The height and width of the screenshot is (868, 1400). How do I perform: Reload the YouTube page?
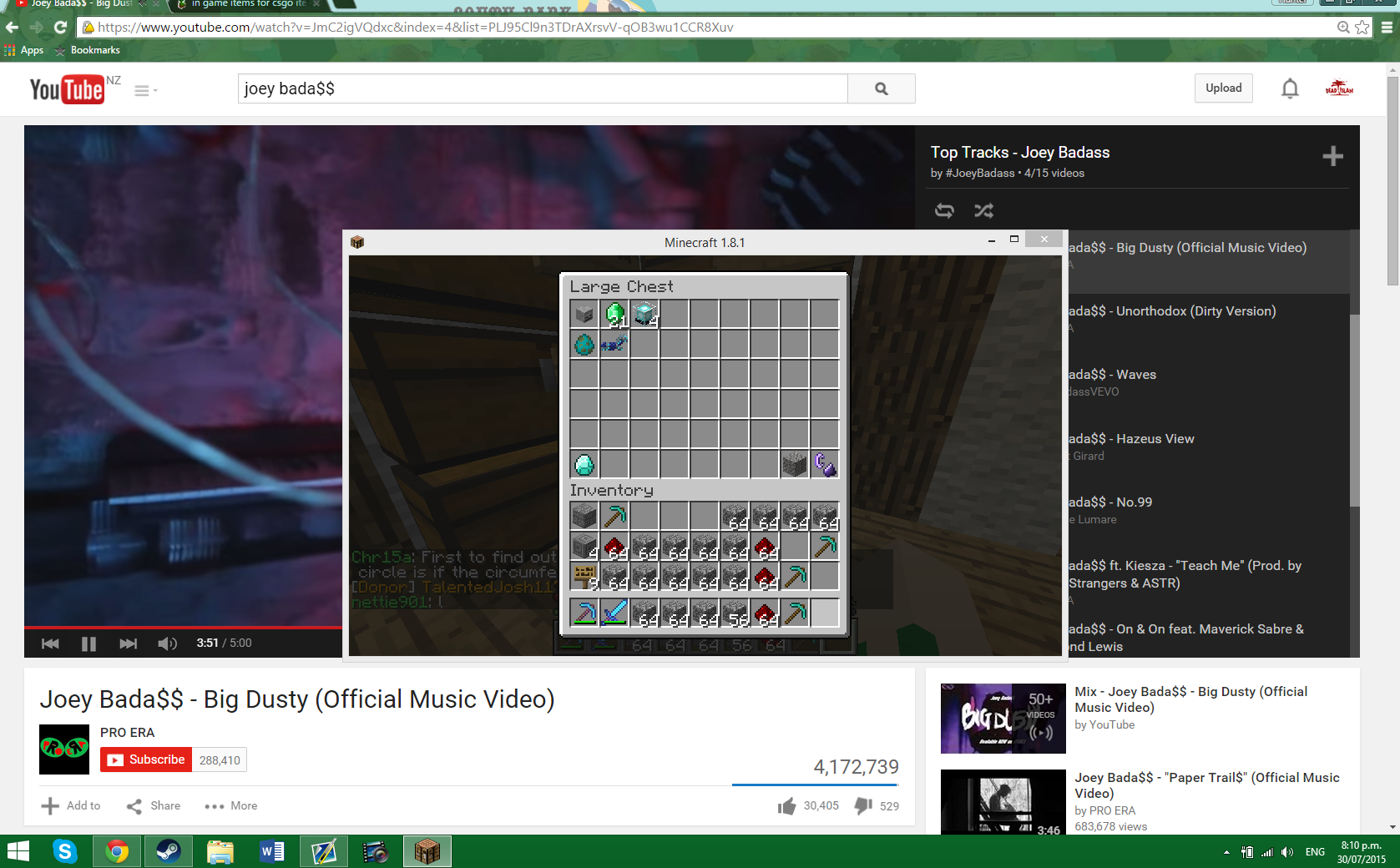60,28
